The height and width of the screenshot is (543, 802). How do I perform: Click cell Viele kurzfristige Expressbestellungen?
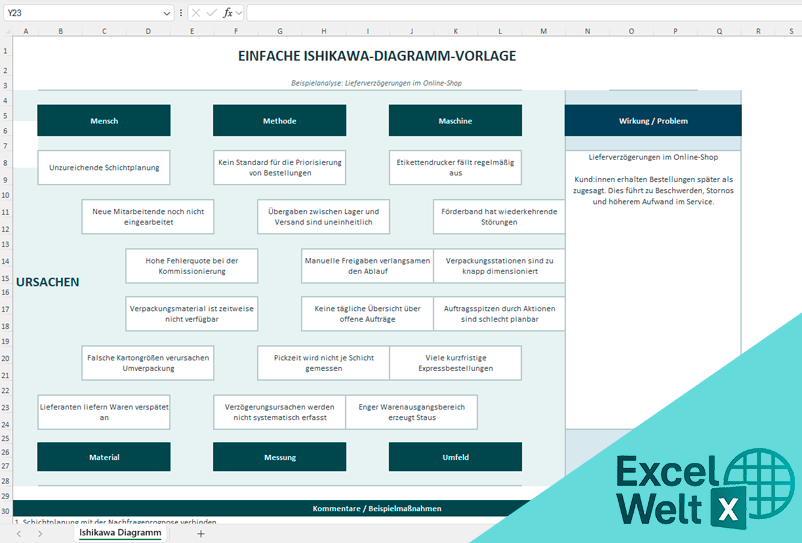455,363
